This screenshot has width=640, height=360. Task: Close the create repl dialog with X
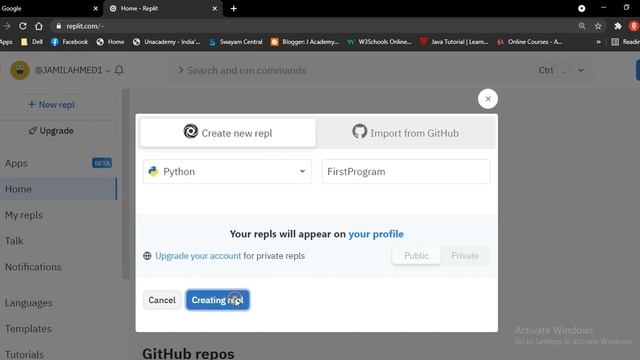(488, 99)
